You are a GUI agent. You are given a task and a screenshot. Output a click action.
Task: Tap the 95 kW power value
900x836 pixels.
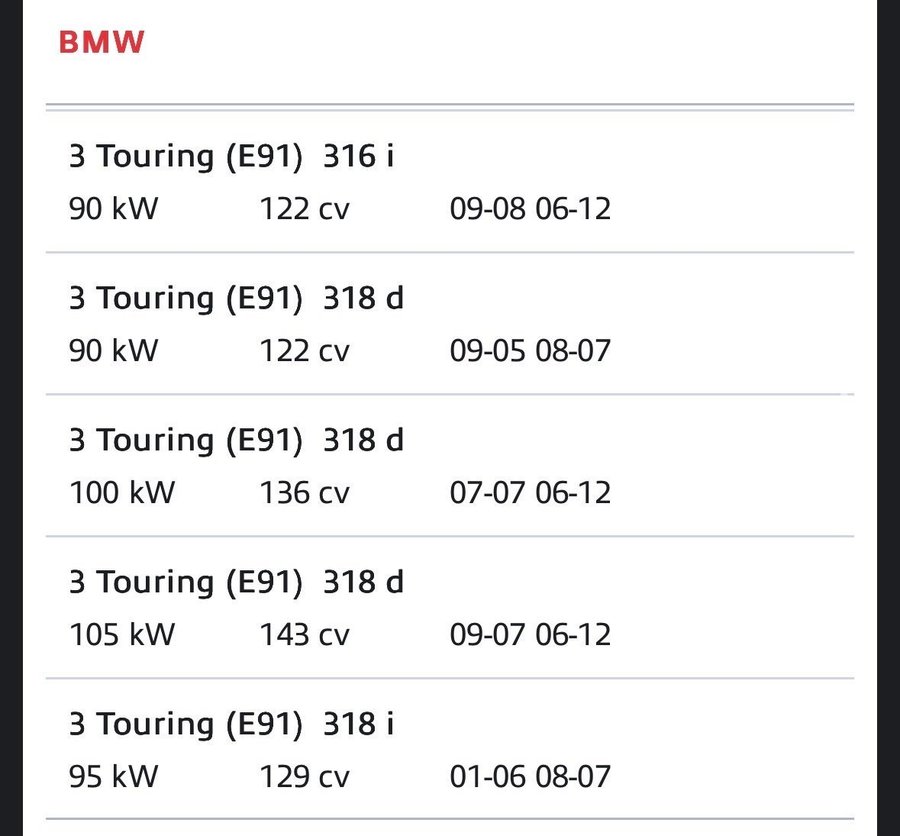point(113,777)
